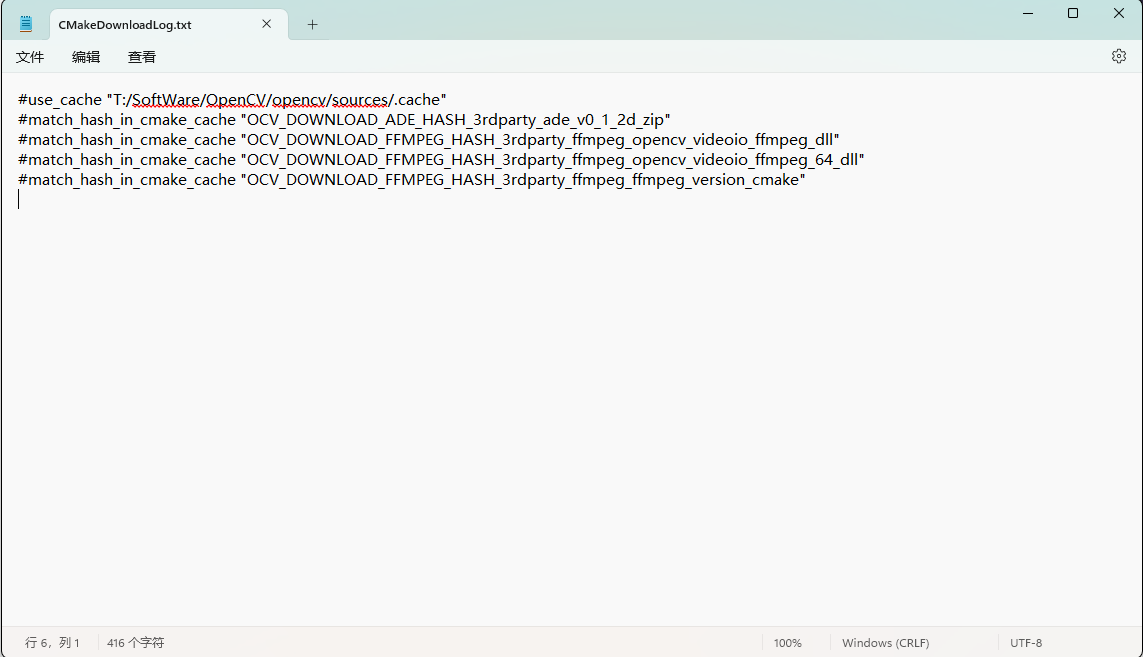Open a new tab with the plus icon

click(311, 22)
